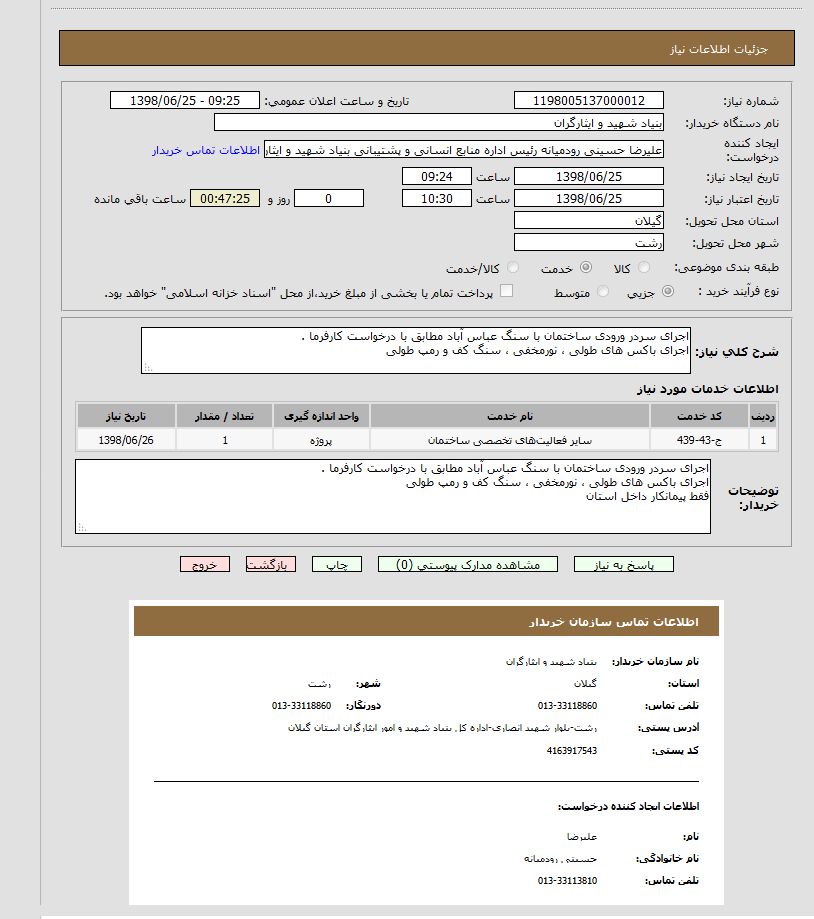Viewport: 814px width, 919px height.
Task: Select the متوسط purchase type radio
Action: (x=603, y=292)
